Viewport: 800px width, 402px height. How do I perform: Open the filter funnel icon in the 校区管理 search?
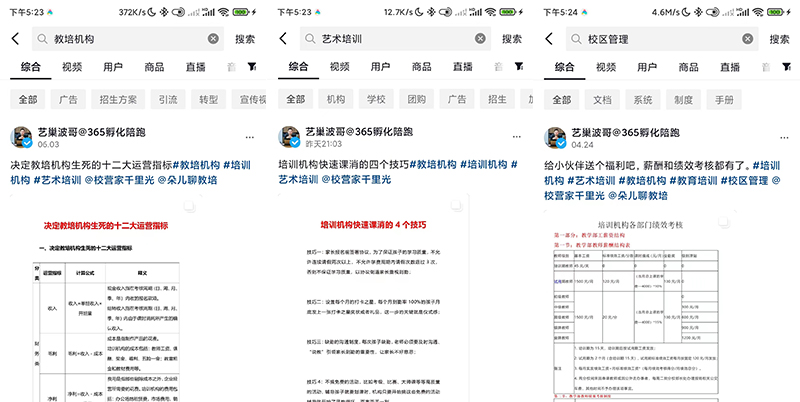click(x=786, y=67)
